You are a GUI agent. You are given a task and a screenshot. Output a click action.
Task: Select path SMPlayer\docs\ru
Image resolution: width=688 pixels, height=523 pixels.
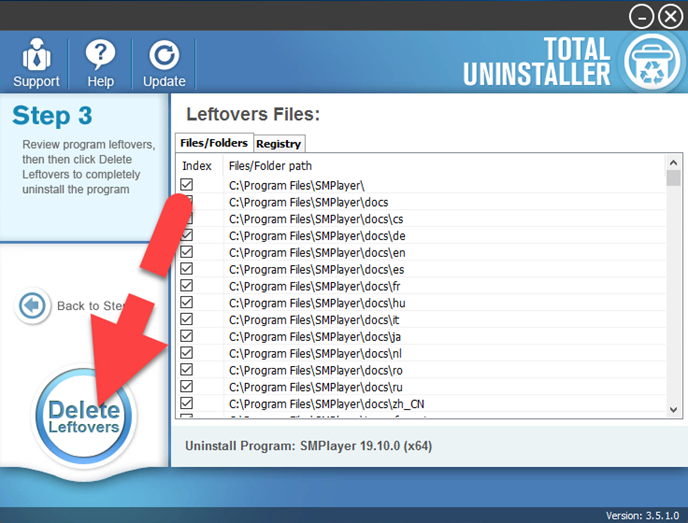315,387
